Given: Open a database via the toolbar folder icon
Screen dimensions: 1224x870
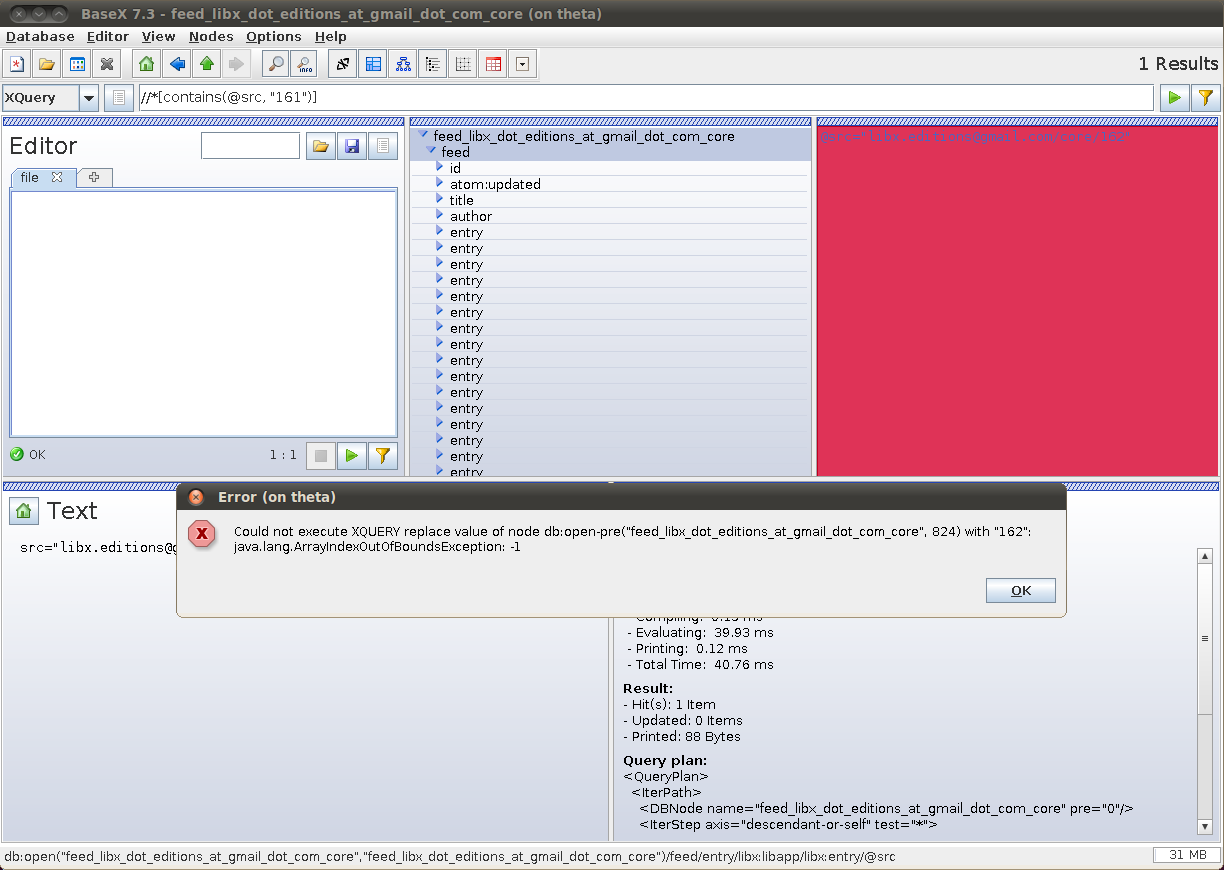Looking at the screenshot, I should [x=46, y=64].
